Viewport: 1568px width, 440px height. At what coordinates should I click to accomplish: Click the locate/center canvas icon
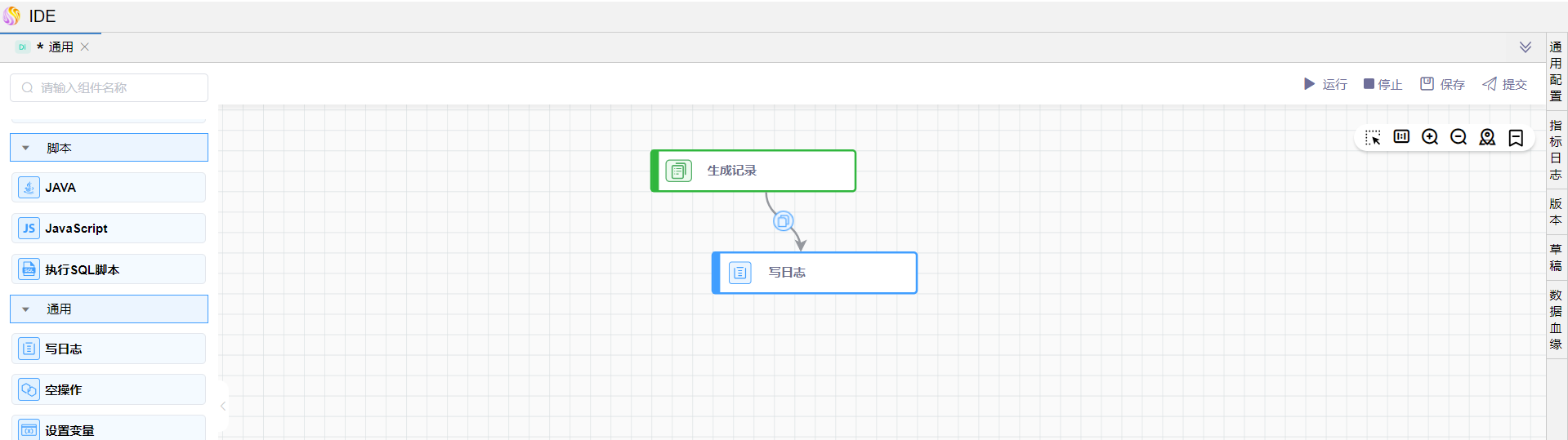pos(1487,137)
